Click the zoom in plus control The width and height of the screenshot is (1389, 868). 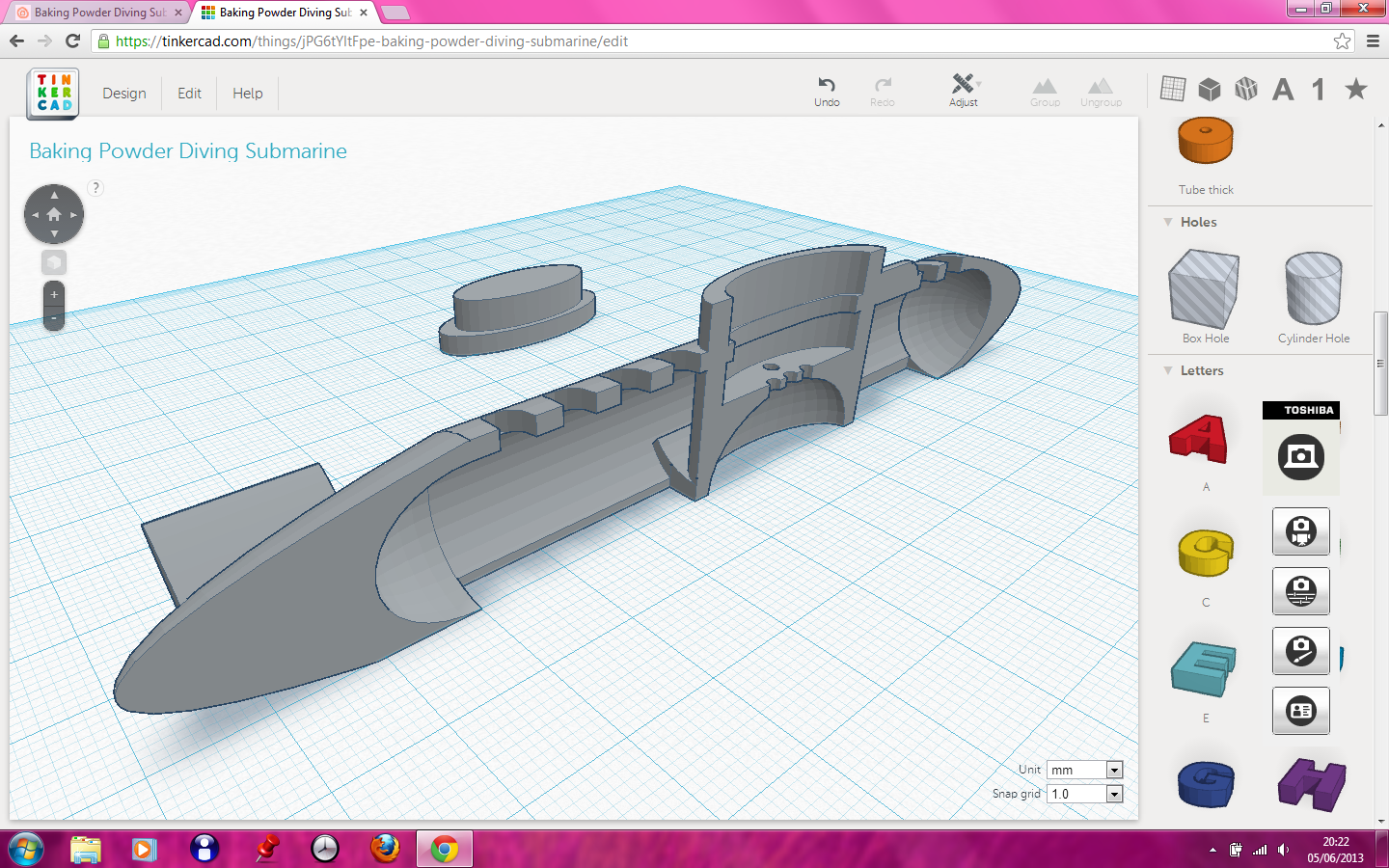[x=53, y=294]
